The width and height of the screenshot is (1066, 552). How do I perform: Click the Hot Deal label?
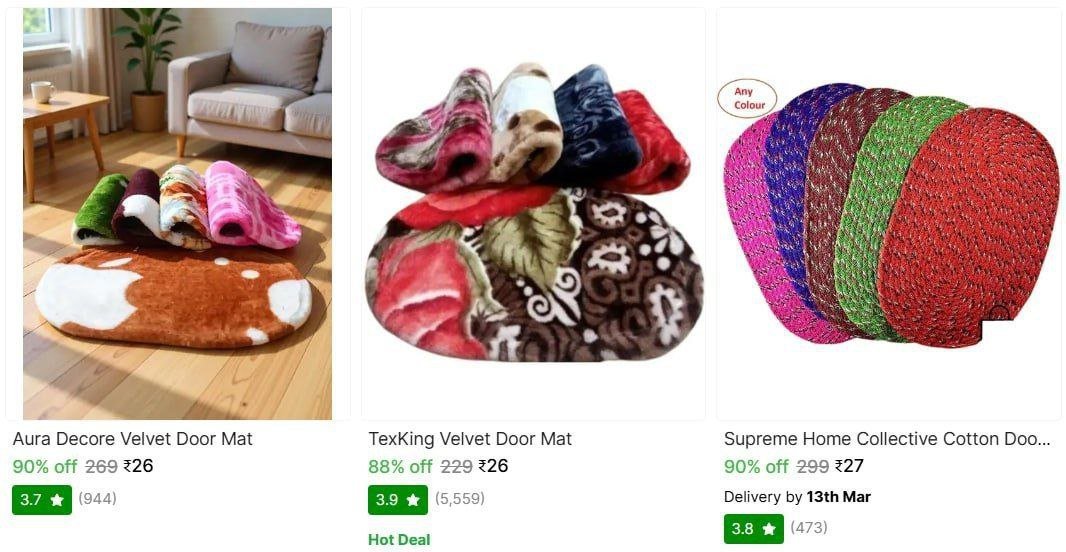pyautogui.click(x=399, y=540)
